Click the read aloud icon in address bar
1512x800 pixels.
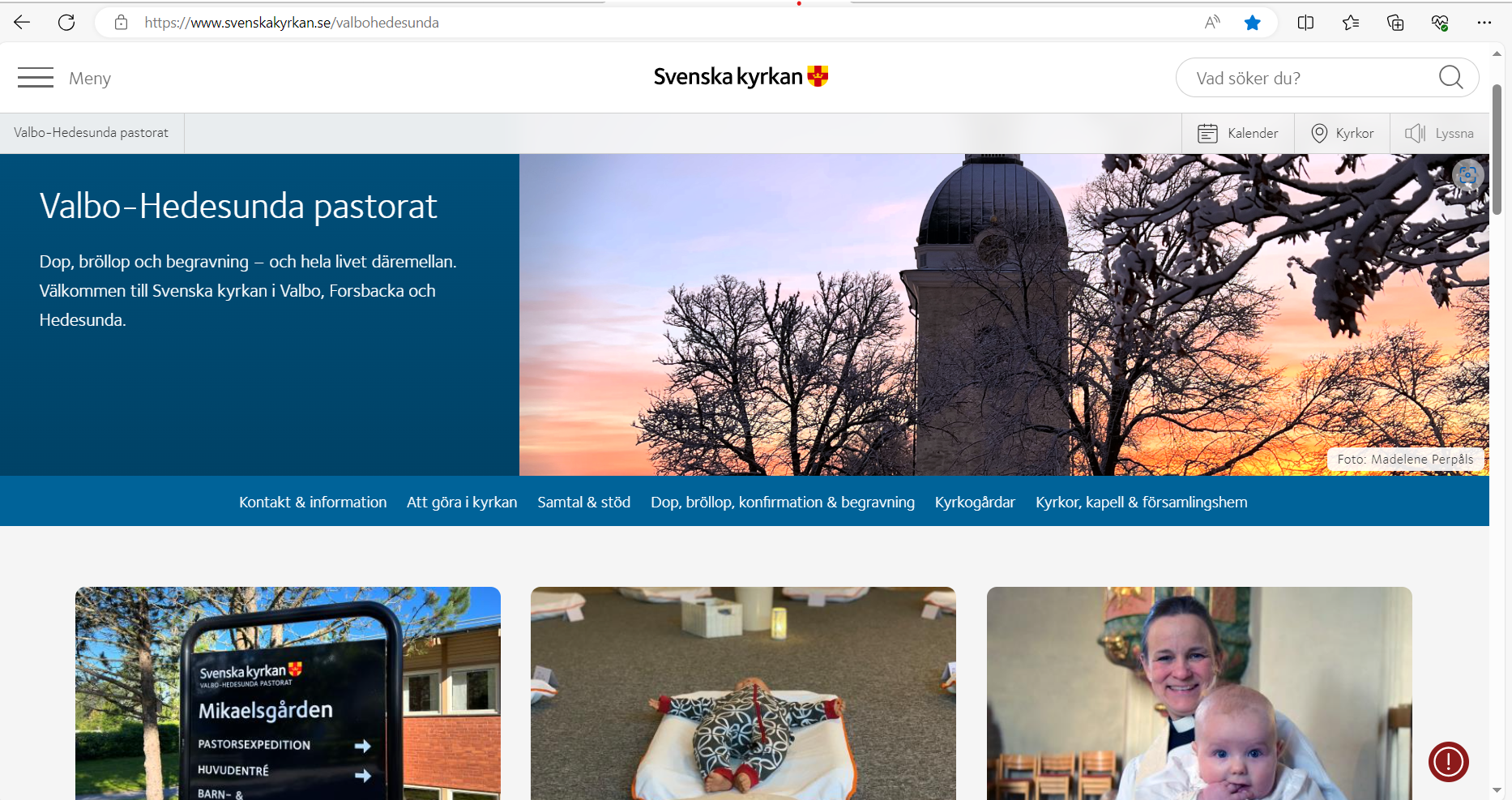coord(1212,23)
